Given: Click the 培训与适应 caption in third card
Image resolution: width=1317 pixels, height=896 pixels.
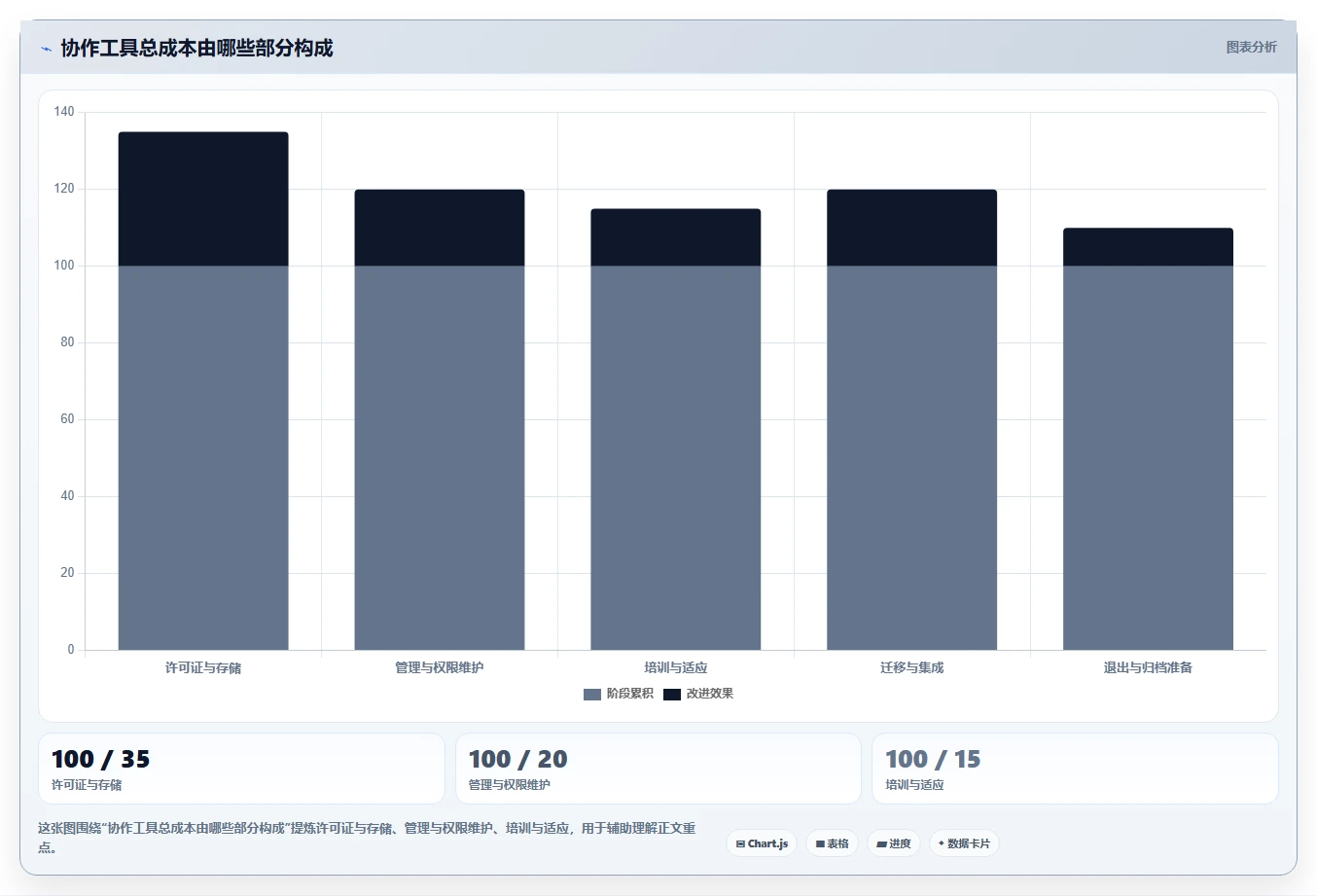Looking at the screenshot, I should pyautogui.click(x=914, y=785).
